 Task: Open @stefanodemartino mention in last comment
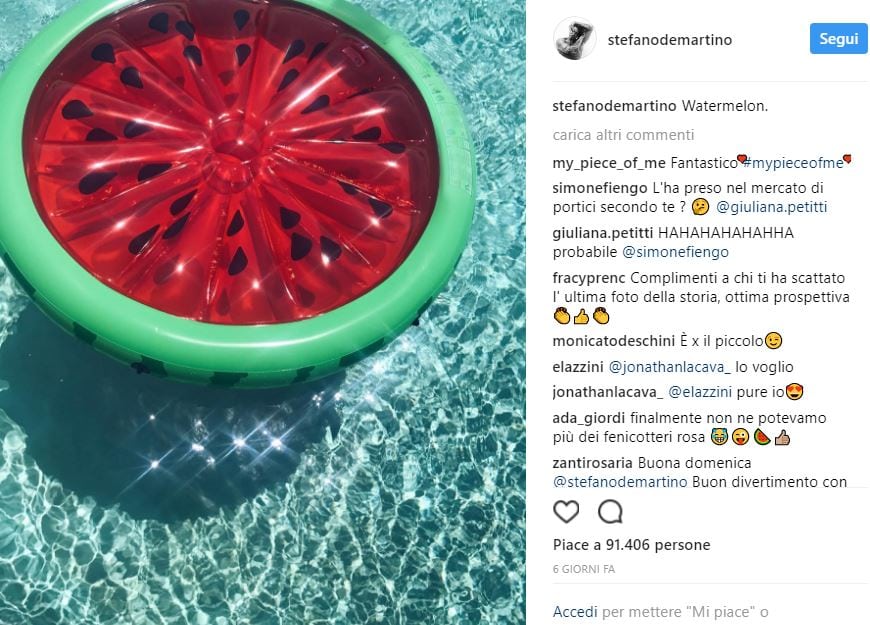[620, 482]
